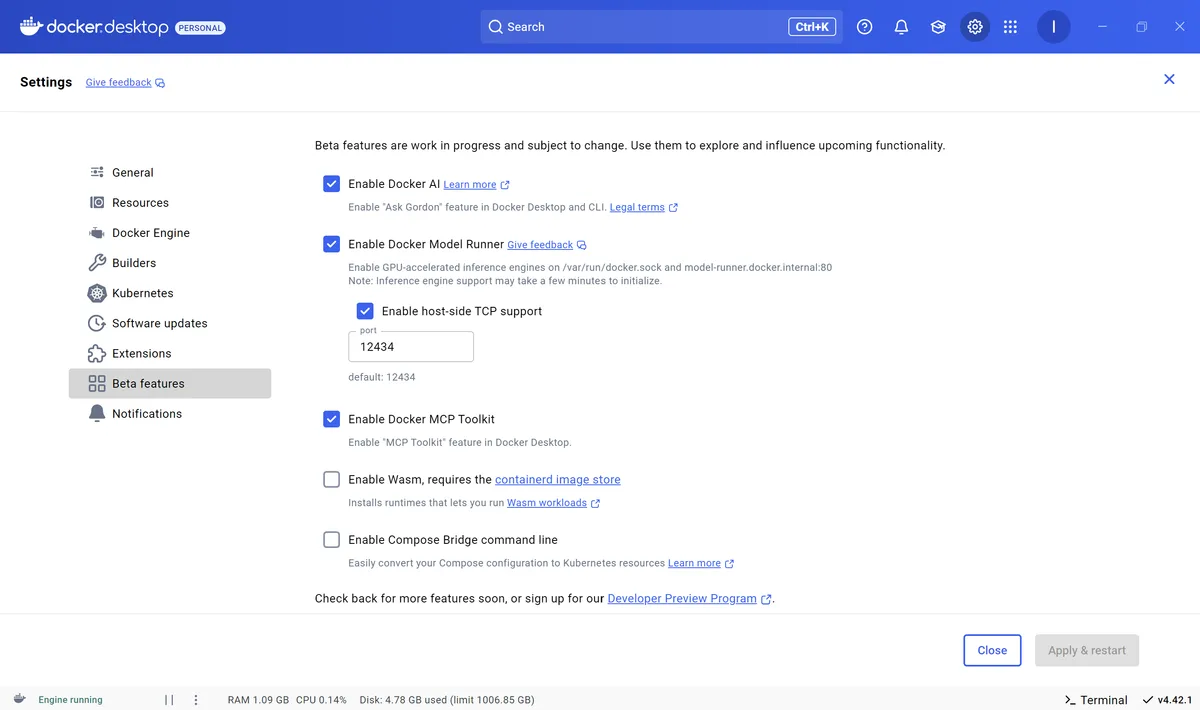Uncheck Enable Docker Model Runner
The width and height of the screenshot is (1200, 710).
[x=332, y=244]
